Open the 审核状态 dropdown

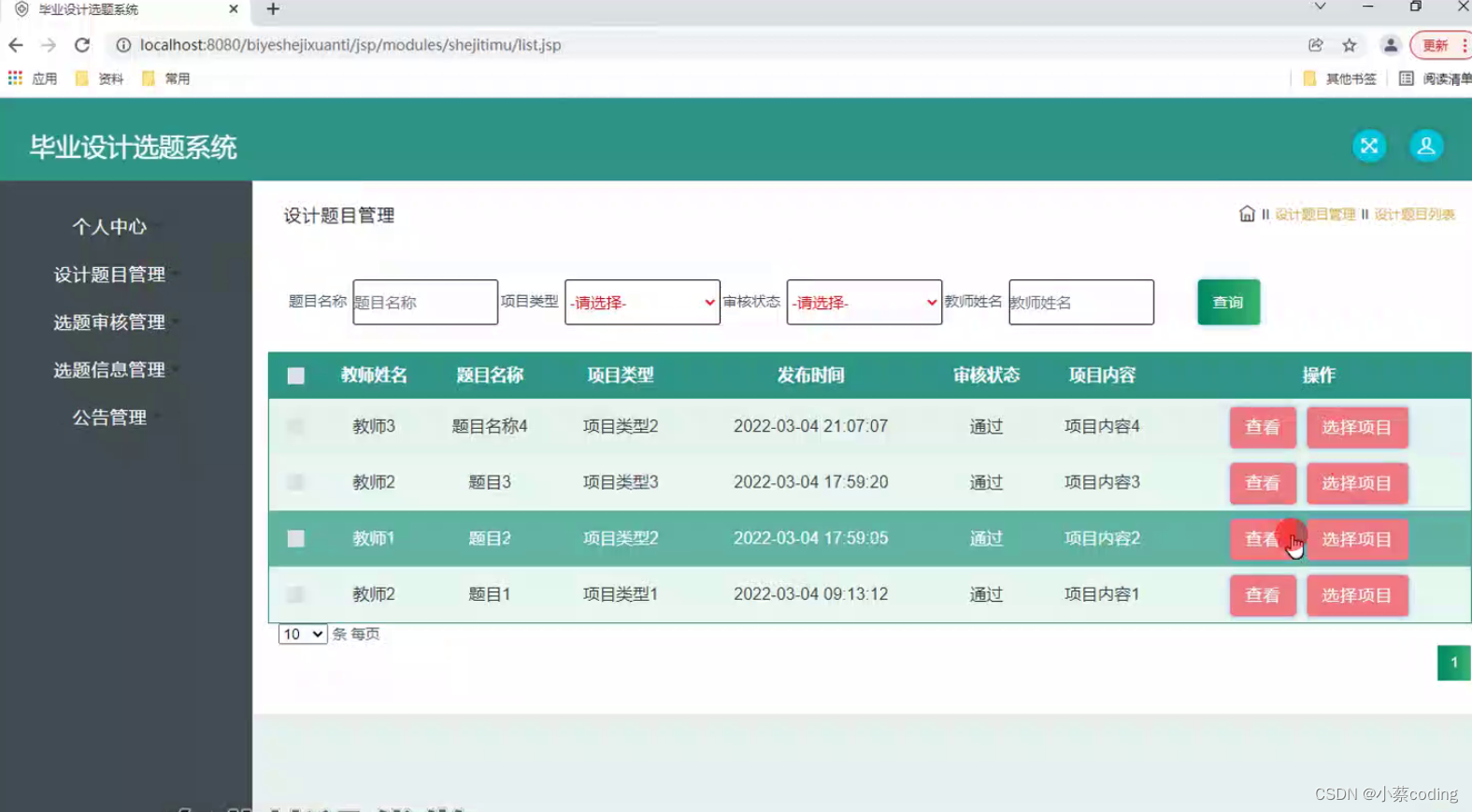click(865, 302)
